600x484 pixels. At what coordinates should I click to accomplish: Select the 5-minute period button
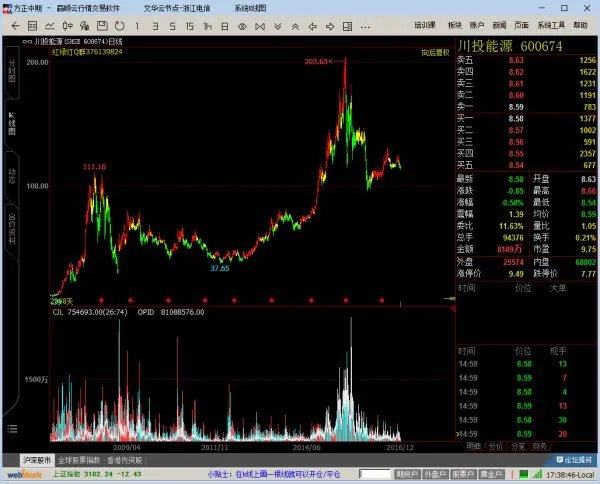coord(173,26)
